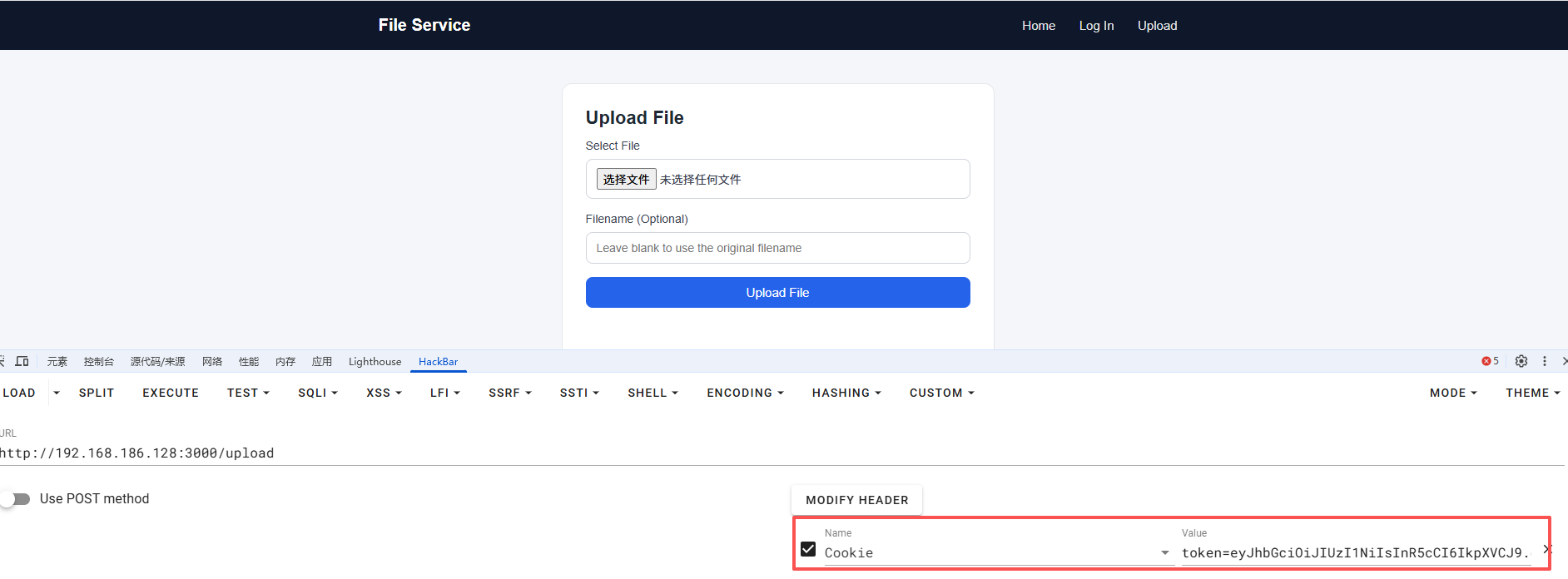Open the DevTools settings gear
1568x579 pixels.
1521,361
